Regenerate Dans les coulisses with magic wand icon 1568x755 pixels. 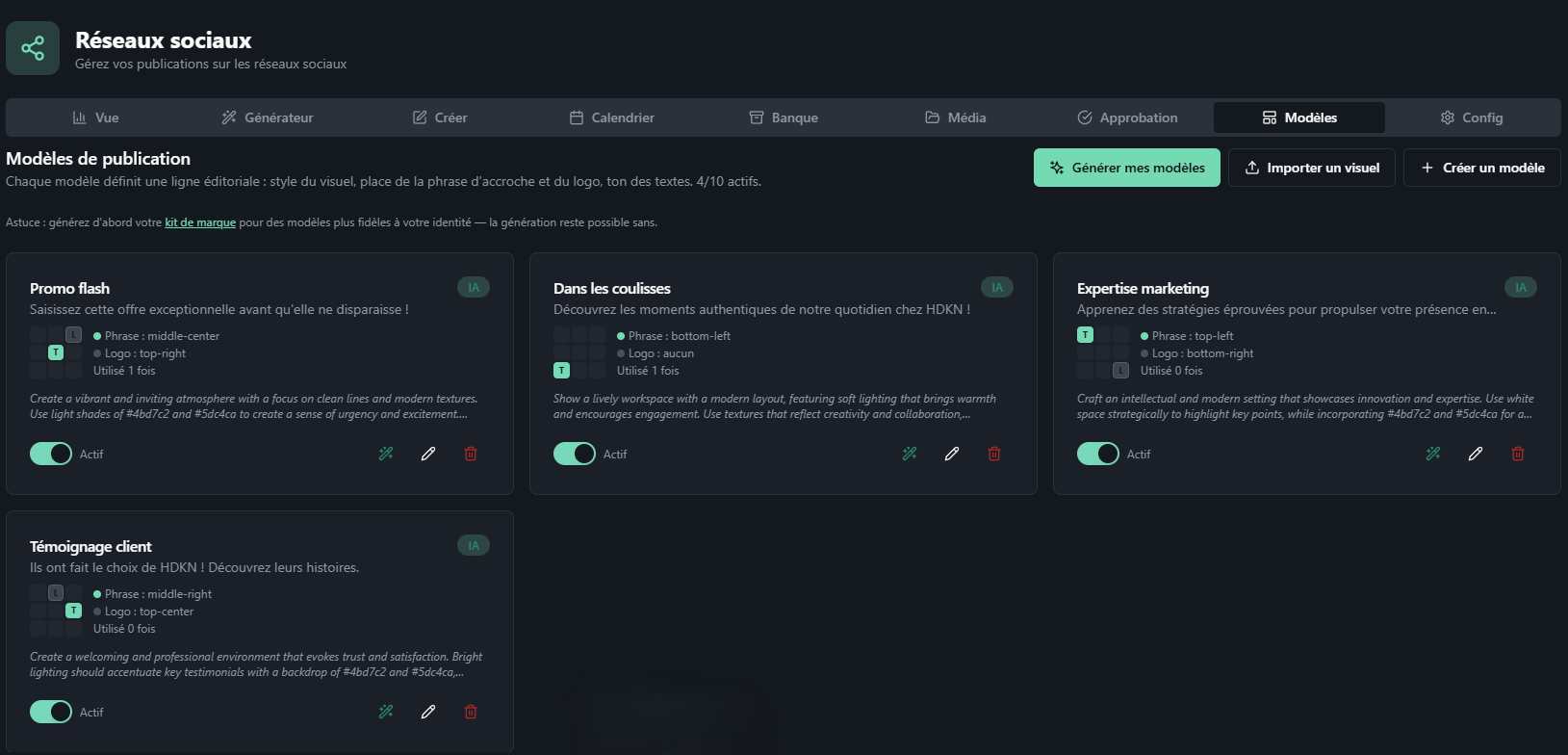tap(910, 454)
